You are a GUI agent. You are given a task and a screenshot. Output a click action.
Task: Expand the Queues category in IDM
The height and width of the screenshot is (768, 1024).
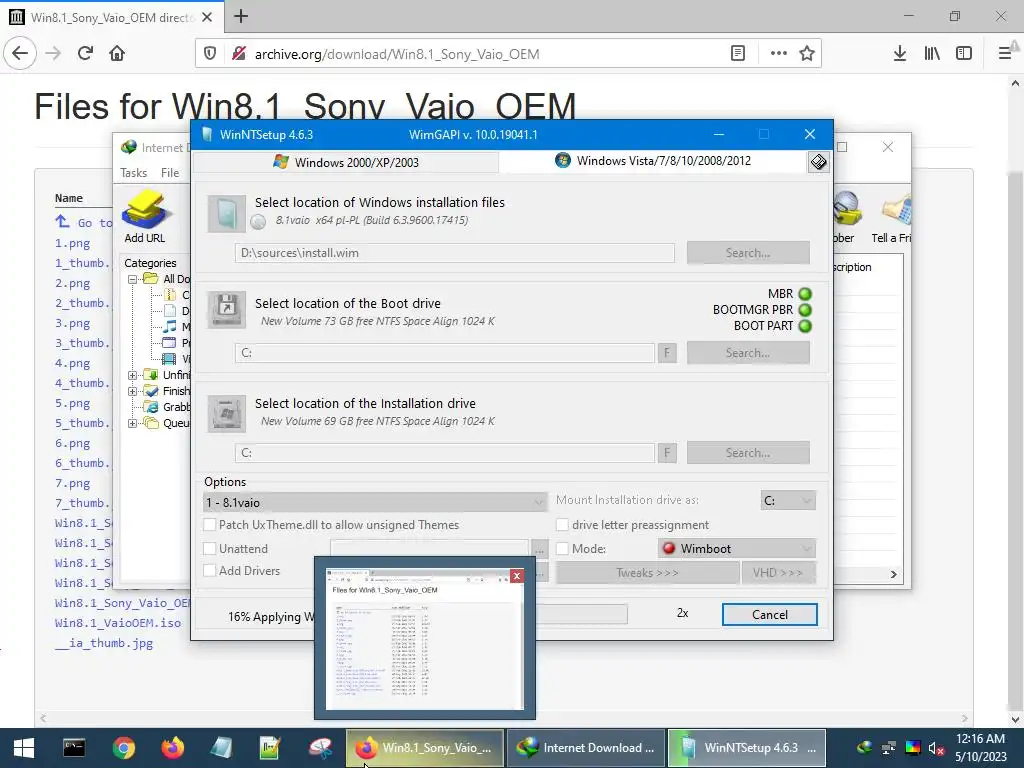point(133,423)
